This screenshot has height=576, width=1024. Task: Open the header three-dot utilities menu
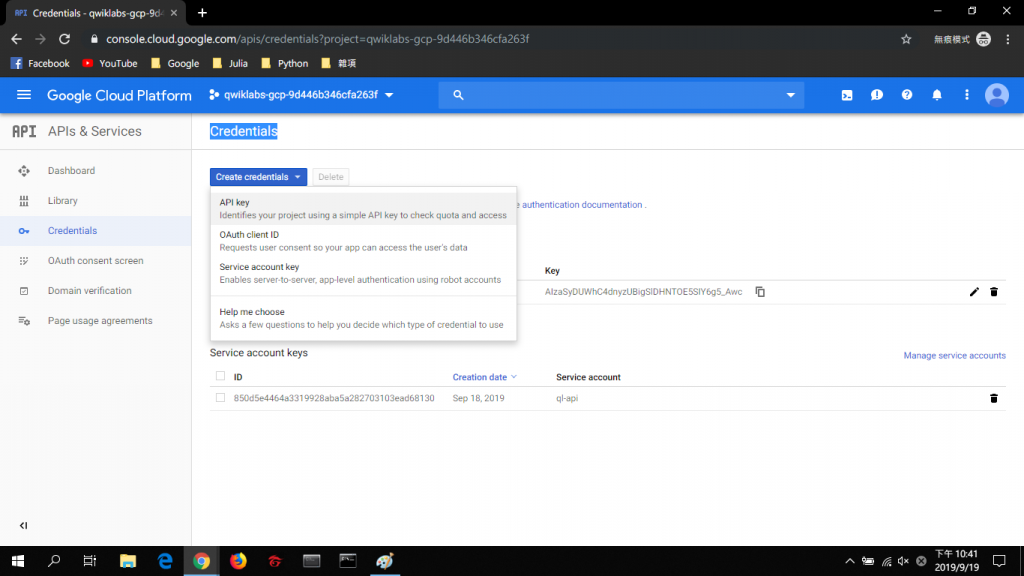click(x=967, y=95)
